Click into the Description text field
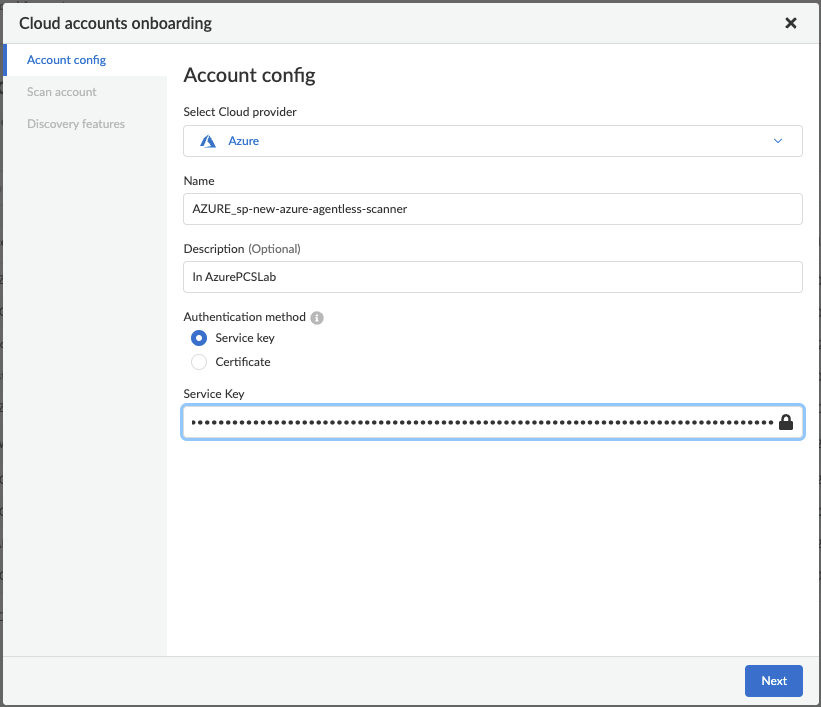The width and height of the screenshot is (821, 707). click(x=492, y=277)
